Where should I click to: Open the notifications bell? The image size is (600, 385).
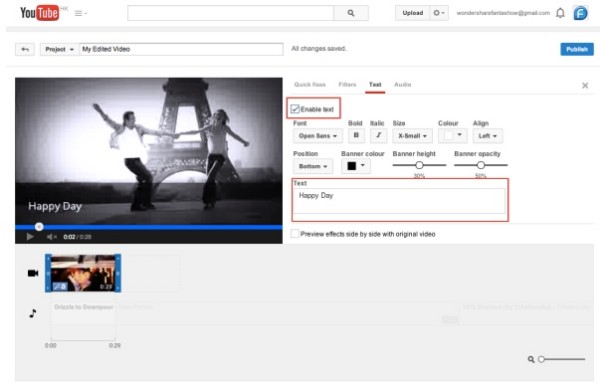[560, 13]
